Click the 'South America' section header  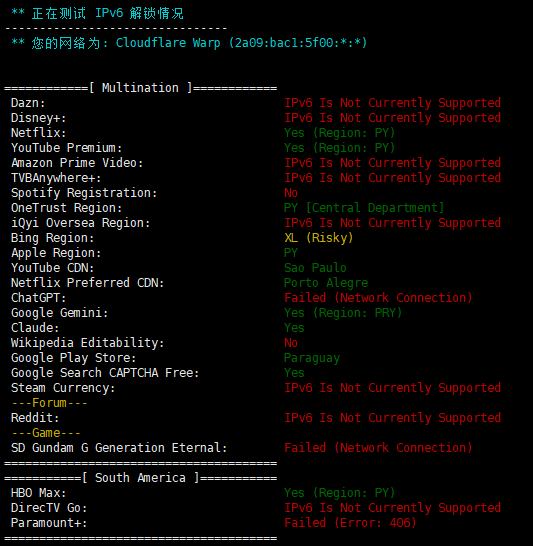[x=140, y=478]
